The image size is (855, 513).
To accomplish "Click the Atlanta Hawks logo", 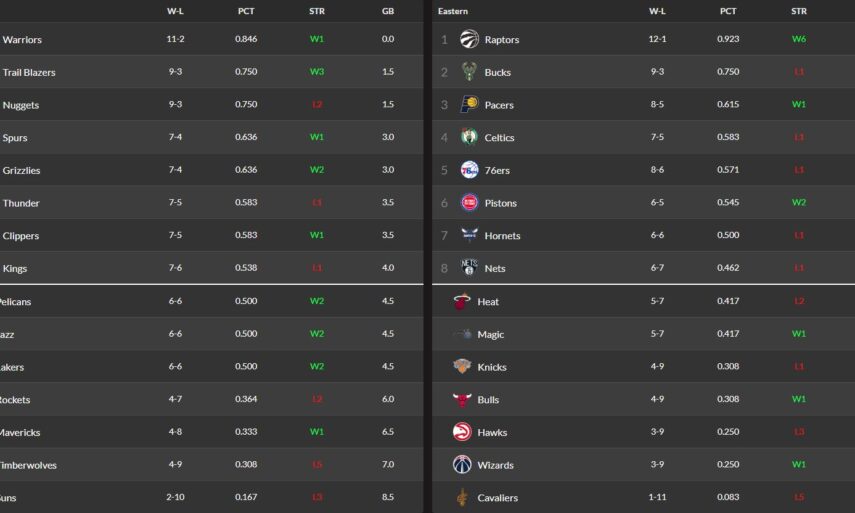I will point(462,432).
